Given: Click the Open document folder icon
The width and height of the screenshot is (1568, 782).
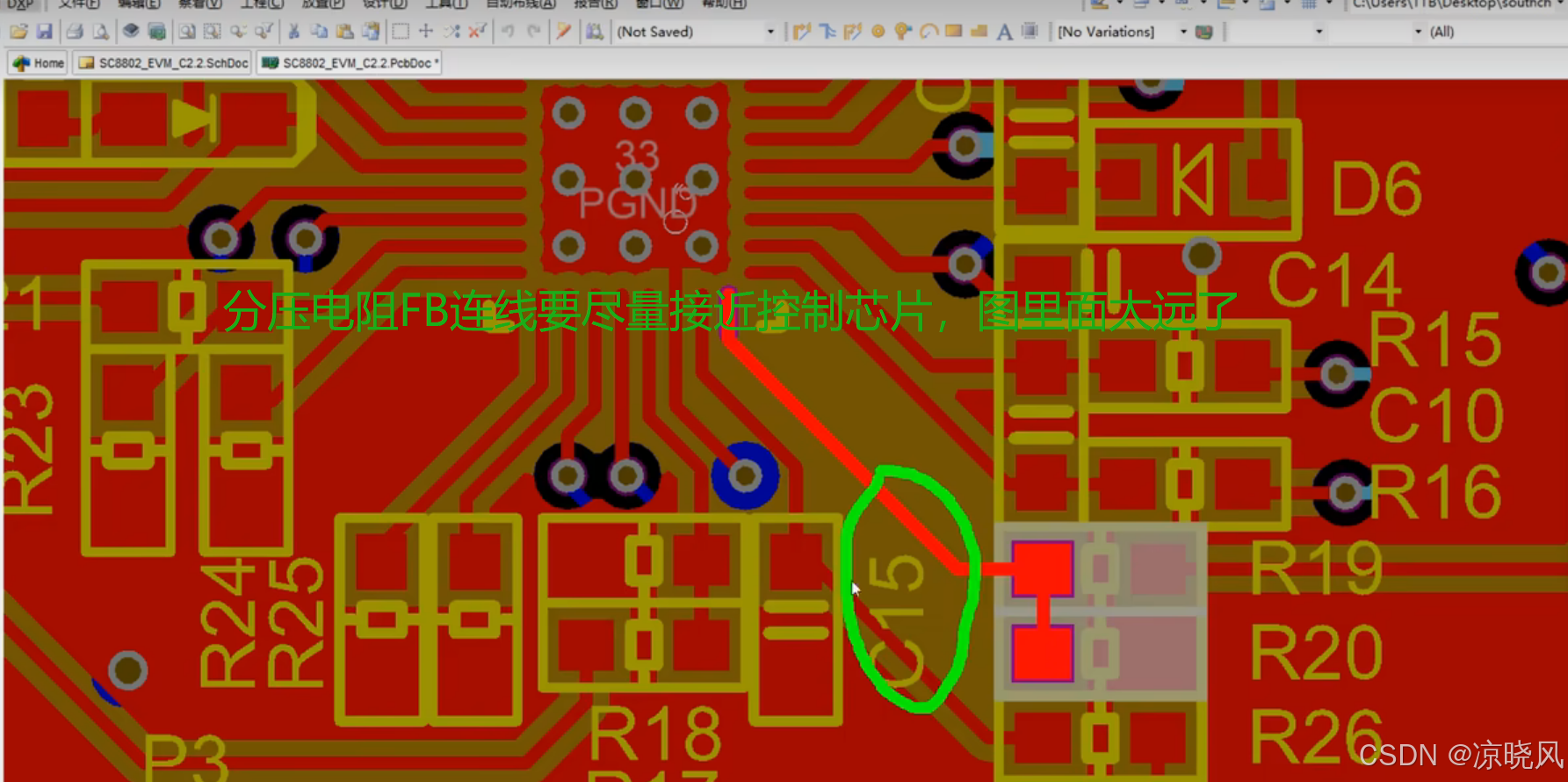Looking at the screenshot, I should coord(18,32).
